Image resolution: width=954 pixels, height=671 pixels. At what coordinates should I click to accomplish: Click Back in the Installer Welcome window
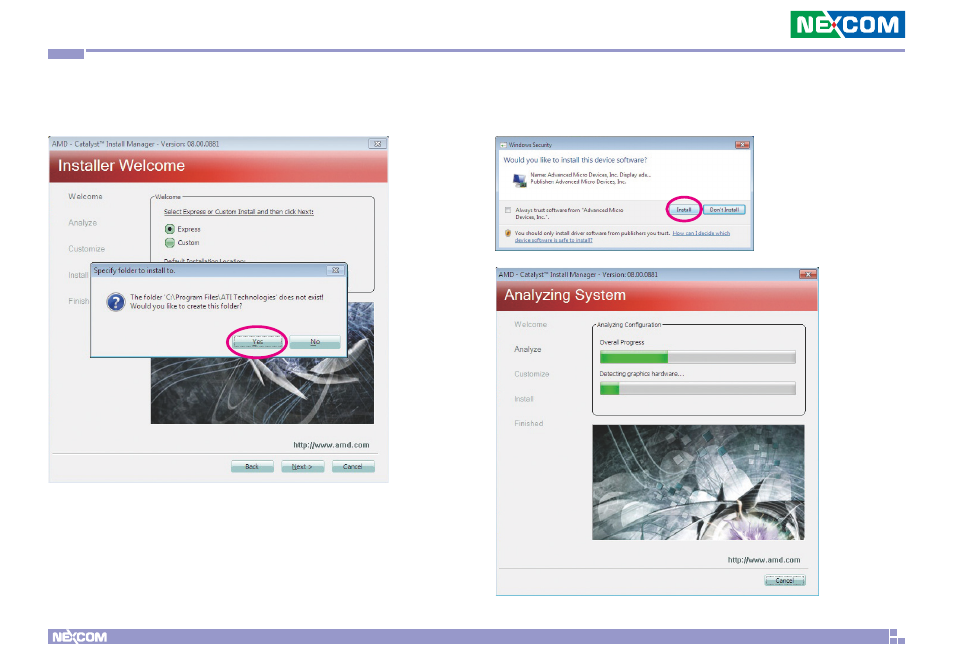pos(252,467)
